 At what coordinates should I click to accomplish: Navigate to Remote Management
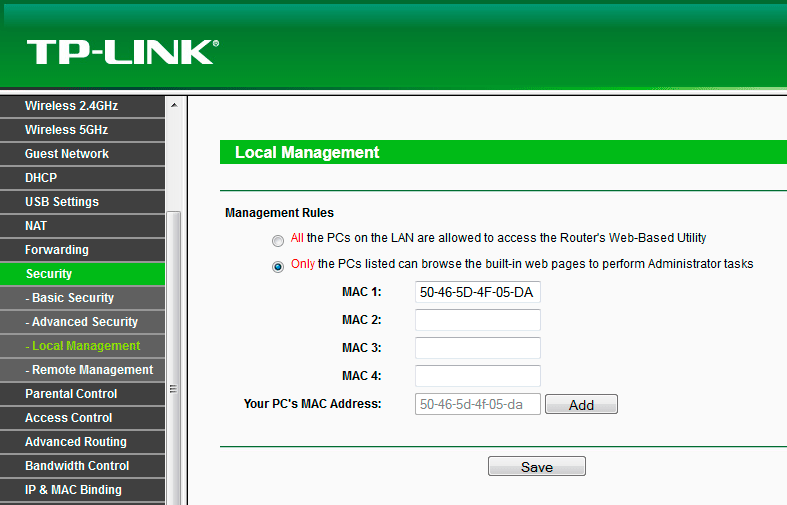coord(89,370)
